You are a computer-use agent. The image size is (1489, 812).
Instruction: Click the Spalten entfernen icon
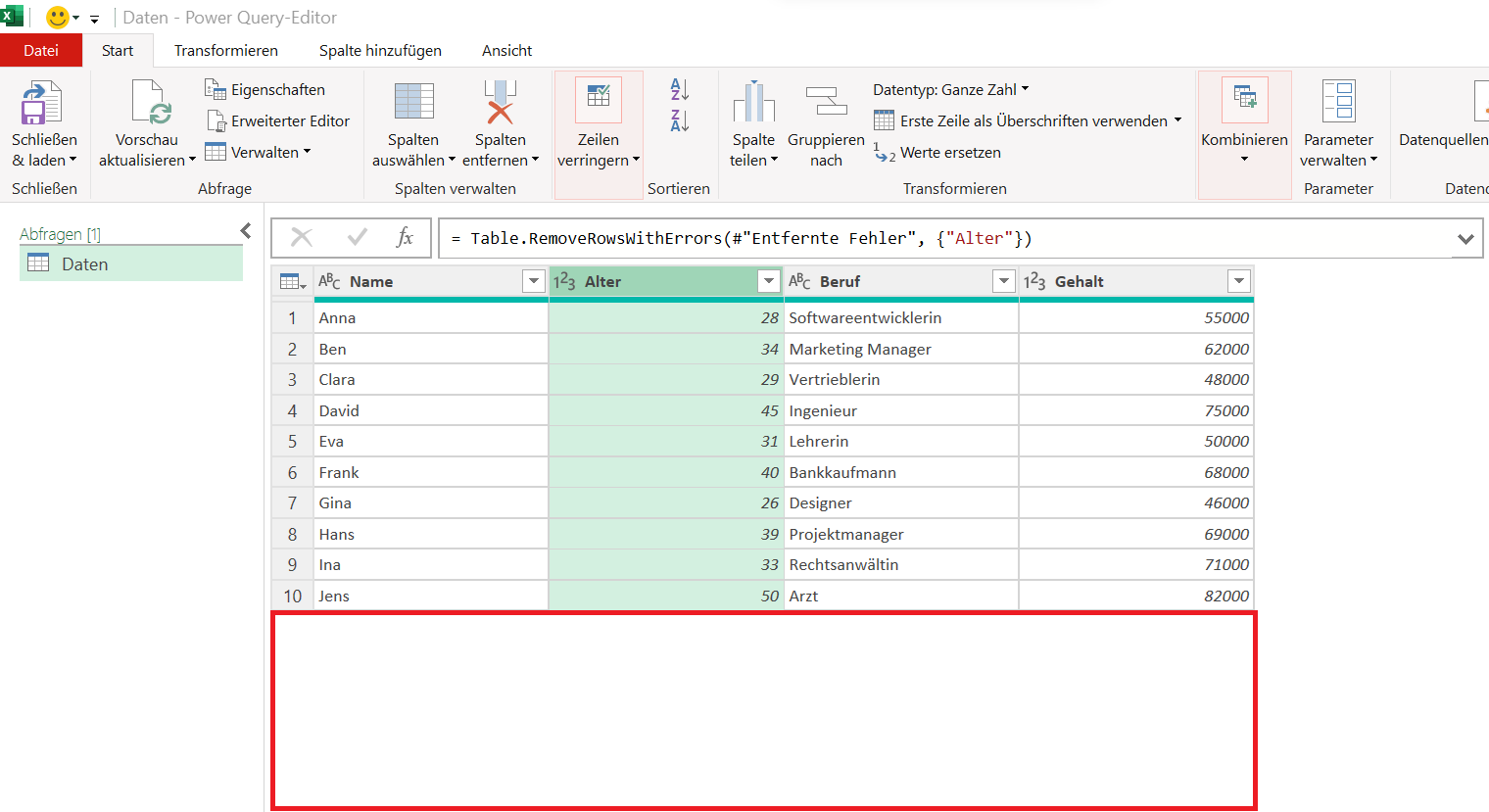500,102
